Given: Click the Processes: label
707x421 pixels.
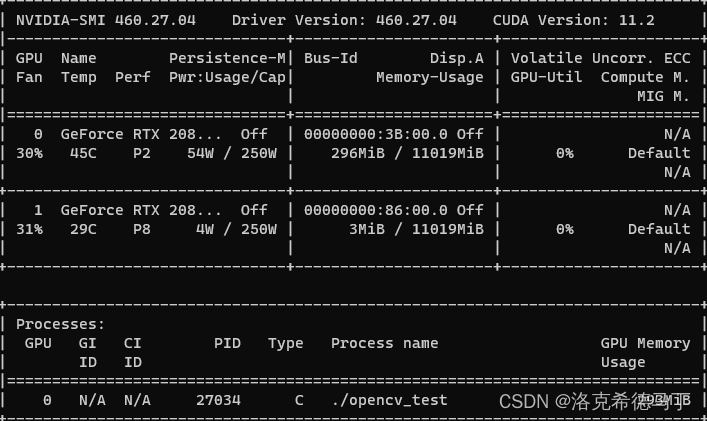Looking at the screenshot, I should 60,325.
